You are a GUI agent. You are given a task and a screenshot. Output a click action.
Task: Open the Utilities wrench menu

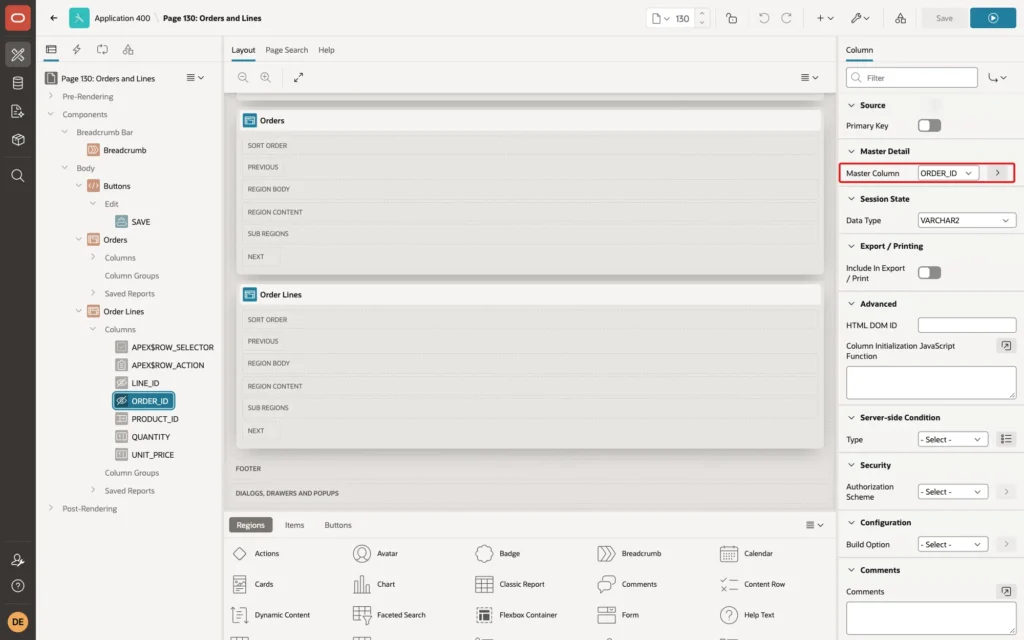click(x=859, y=18)
